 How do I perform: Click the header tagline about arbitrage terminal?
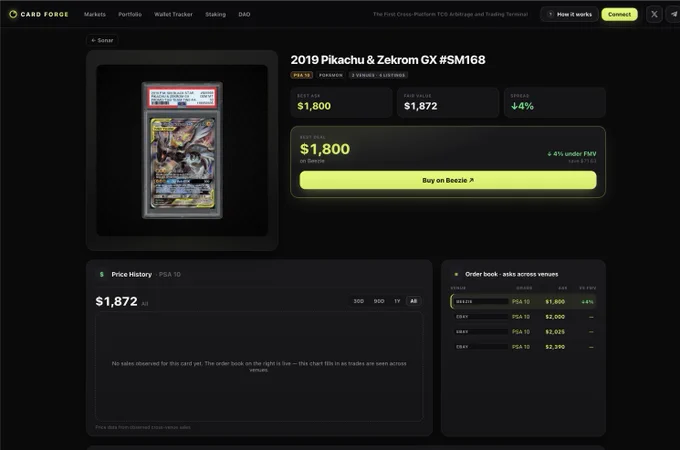tap(450, 14)
